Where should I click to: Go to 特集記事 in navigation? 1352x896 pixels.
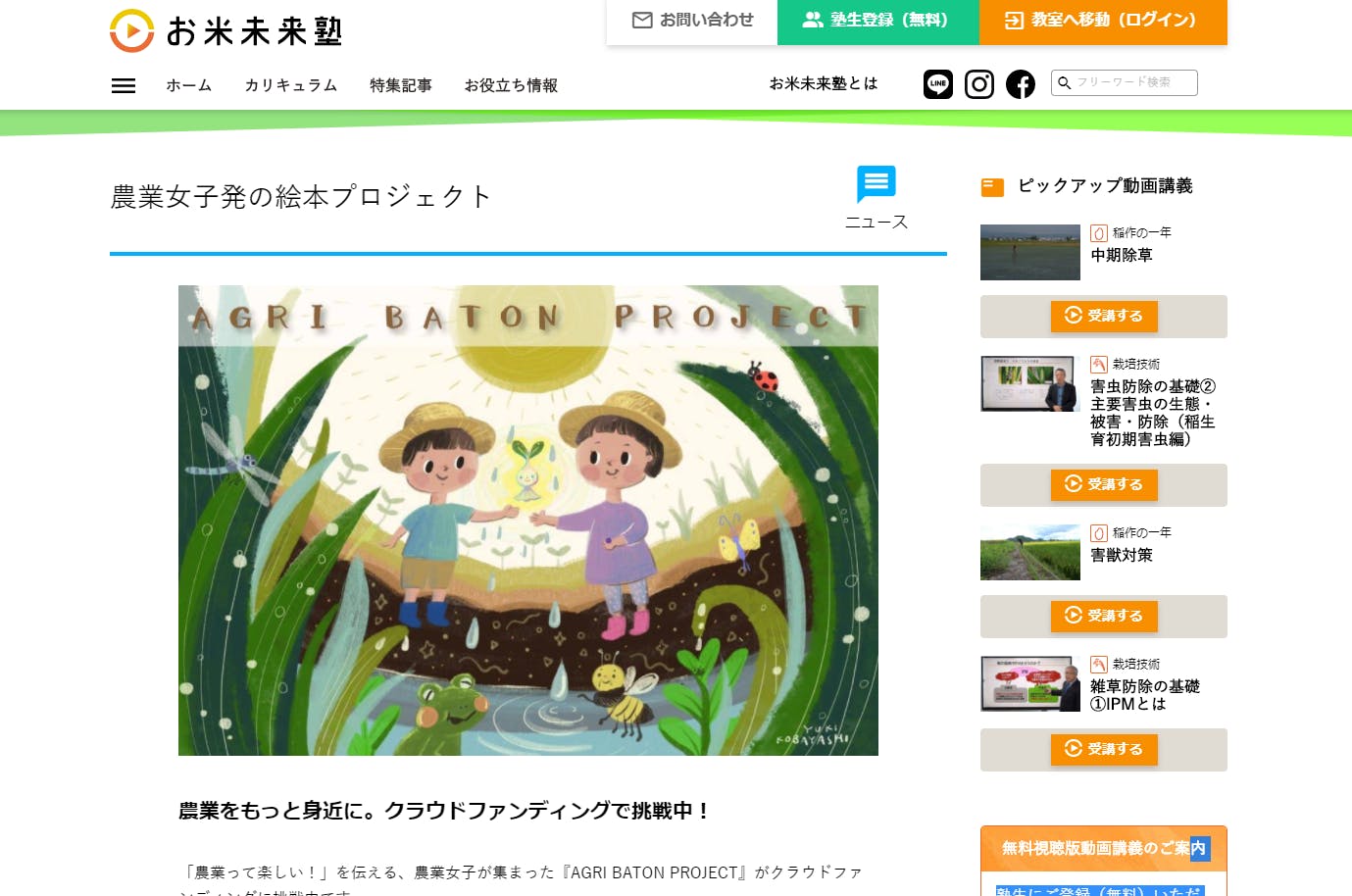point(401,85)
